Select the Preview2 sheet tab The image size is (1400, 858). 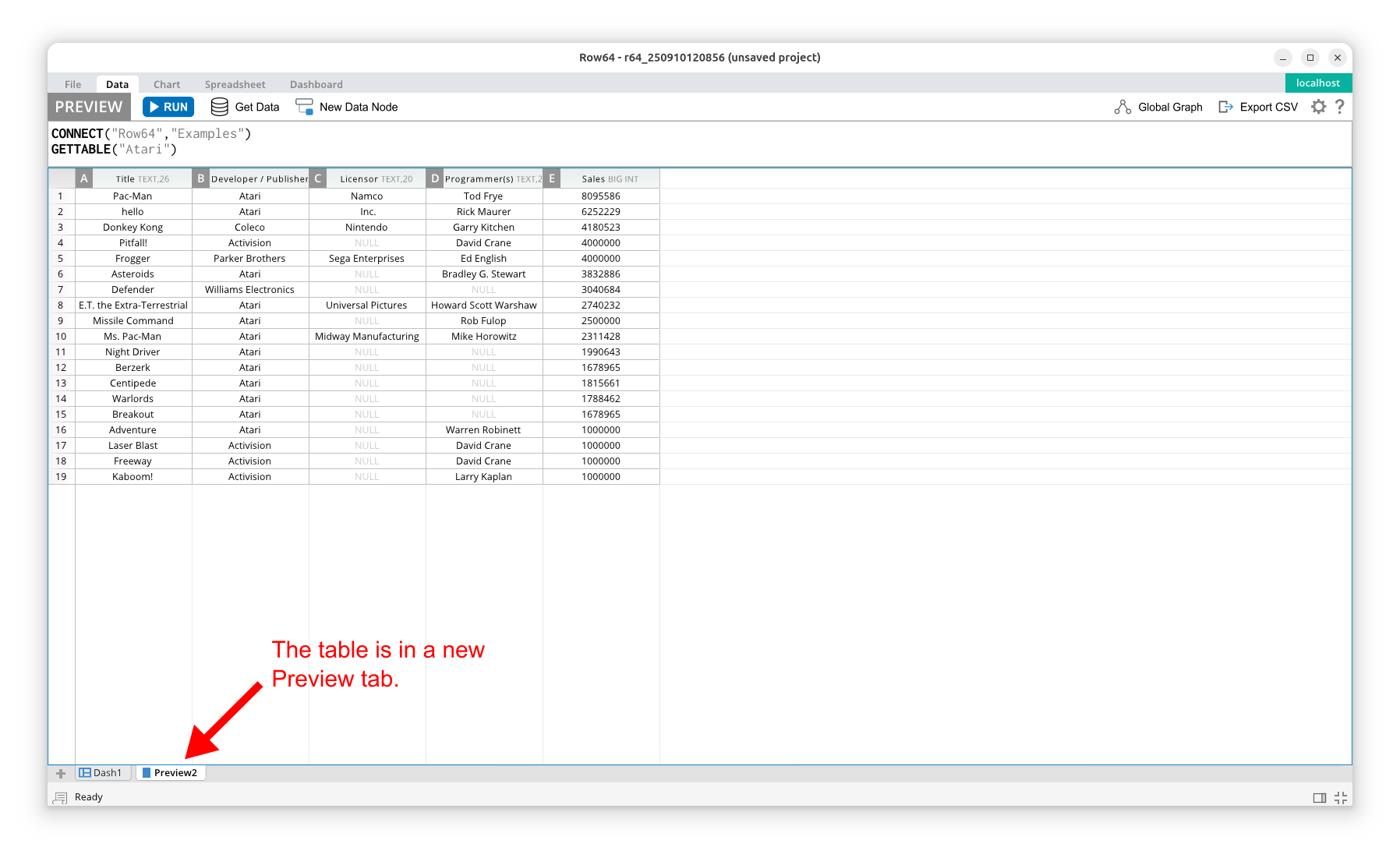point(171,772)
